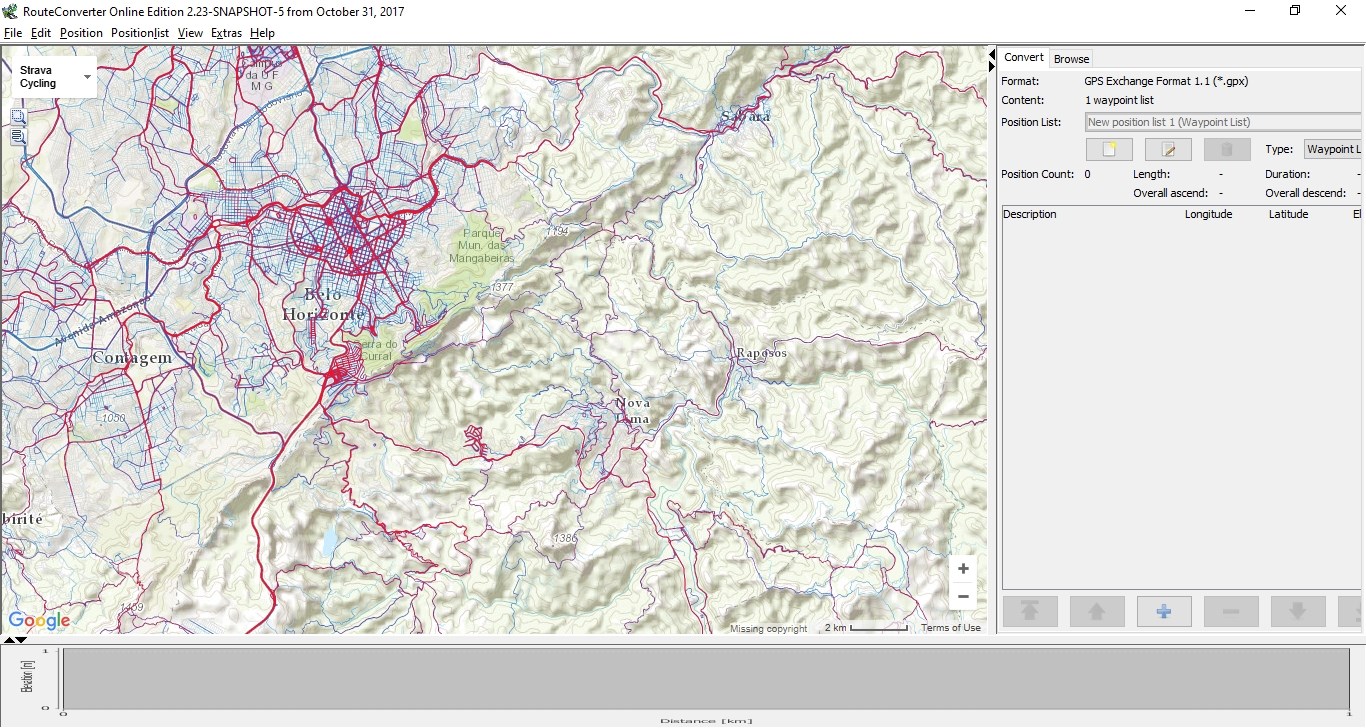Click the new position list icon
Viewport: 1366px width, 728px height.
tap(1108, 150)
